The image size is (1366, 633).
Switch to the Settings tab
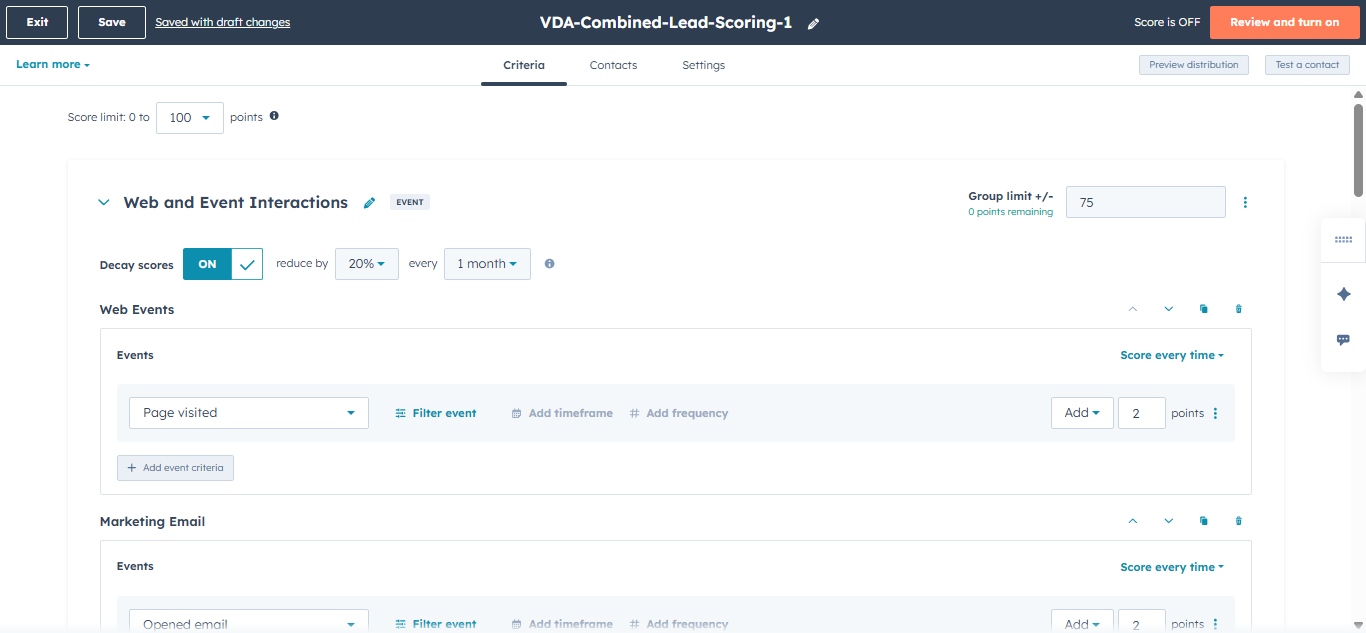point(704,65)
